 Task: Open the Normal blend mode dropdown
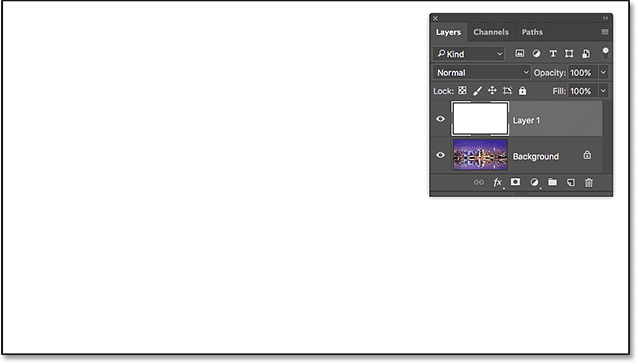[482, 72]
